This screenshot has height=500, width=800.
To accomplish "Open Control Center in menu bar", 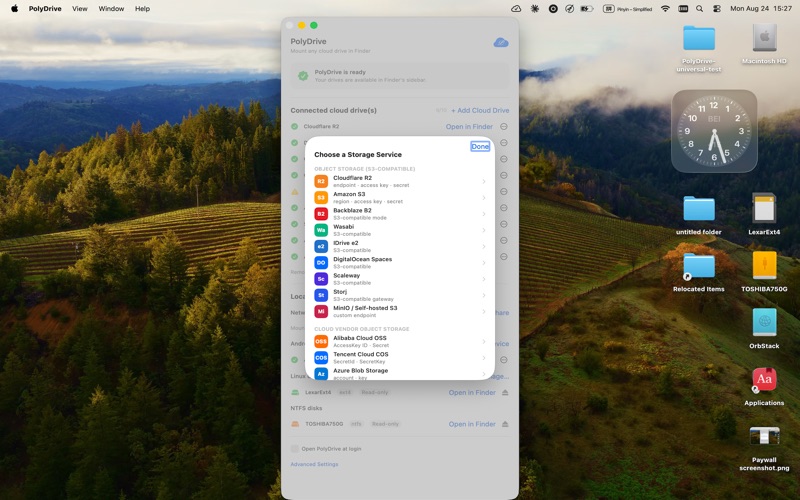I will tap(717, 8).
